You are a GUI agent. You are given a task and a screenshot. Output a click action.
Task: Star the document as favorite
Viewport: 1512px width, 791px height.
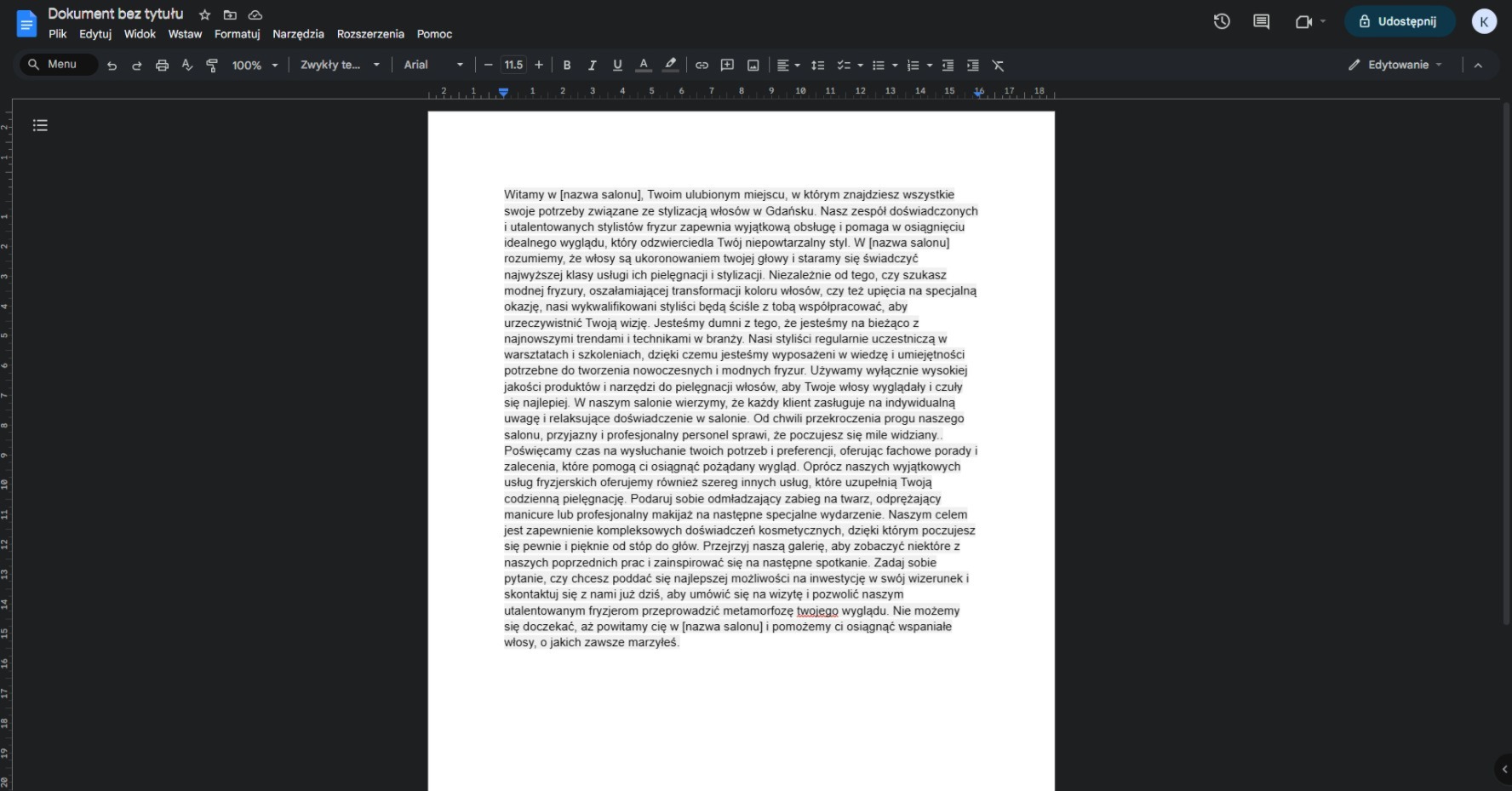[x=203, y=14]
